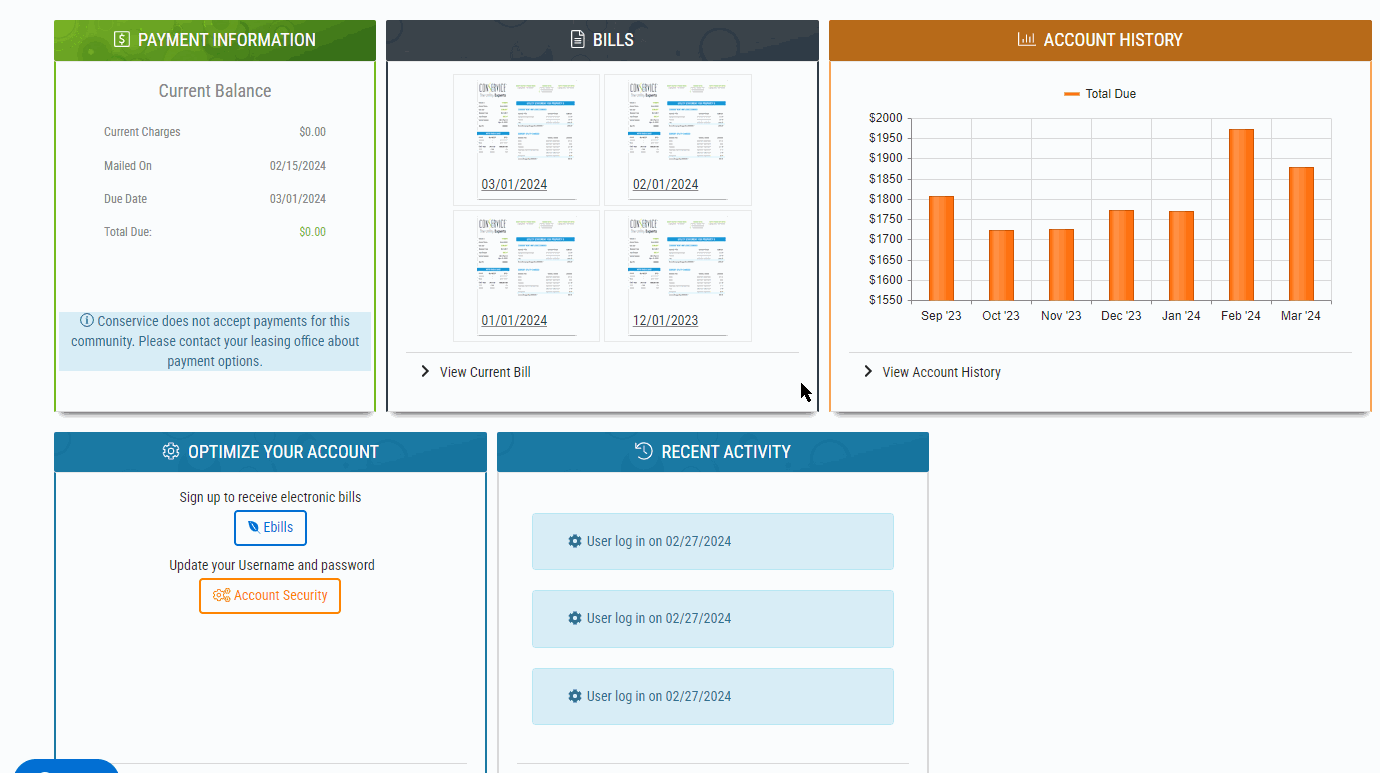Open Account Security settings
Image resolution: width=1380 pixels, height=773 pixels.
click(270, 595)
